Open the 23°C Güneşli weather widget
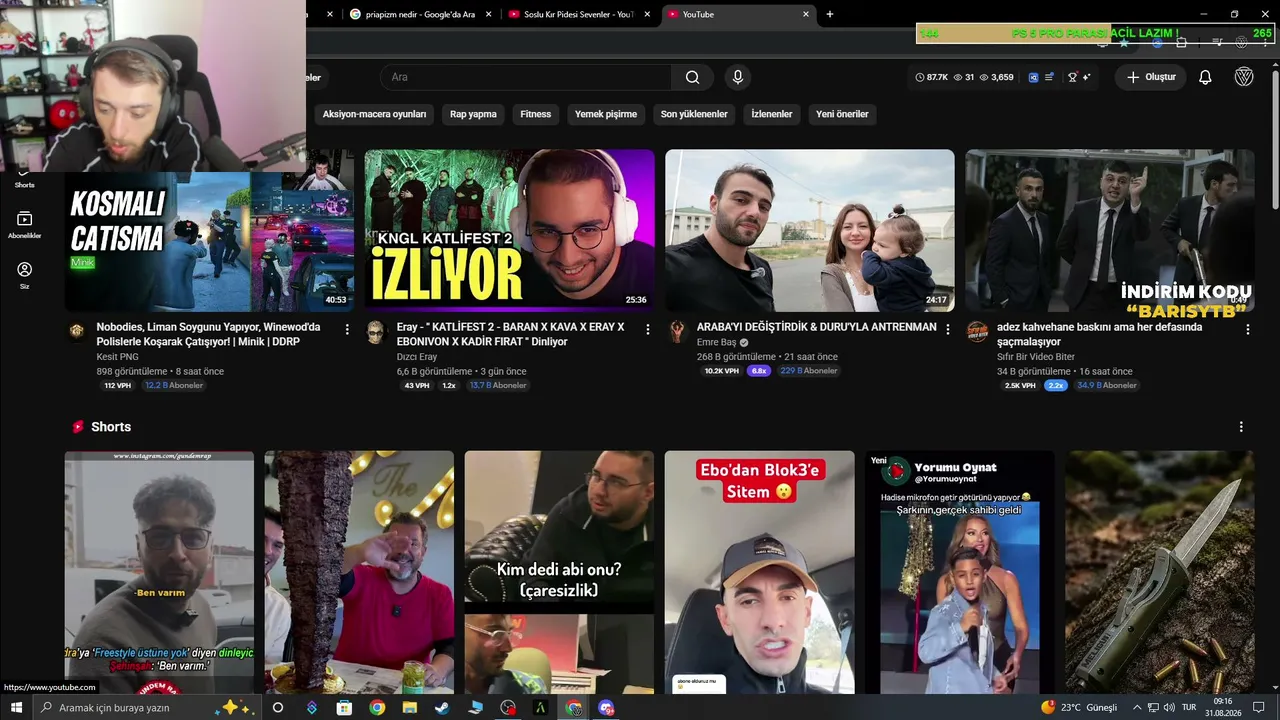Viewport: 1280px width, 720px height. [1079, 707]
